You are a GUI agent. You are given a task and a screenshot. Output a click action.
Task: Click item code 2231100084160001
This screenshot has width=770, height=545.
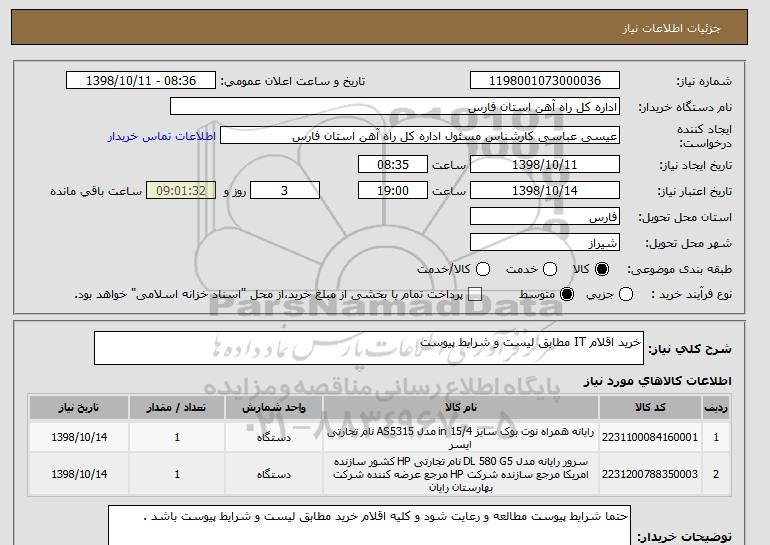point(650,437)
